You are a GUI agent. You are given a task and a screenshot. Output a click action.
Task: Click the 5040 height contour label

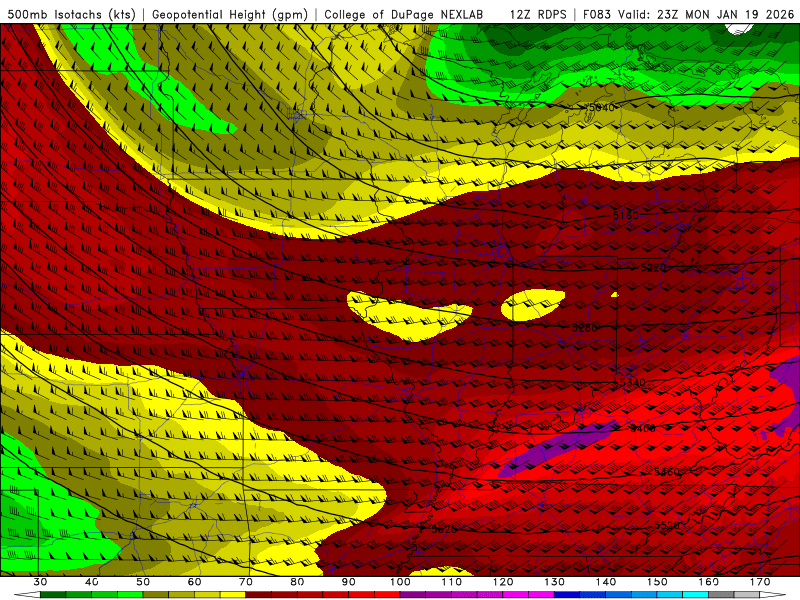click(x=601, y=108)
